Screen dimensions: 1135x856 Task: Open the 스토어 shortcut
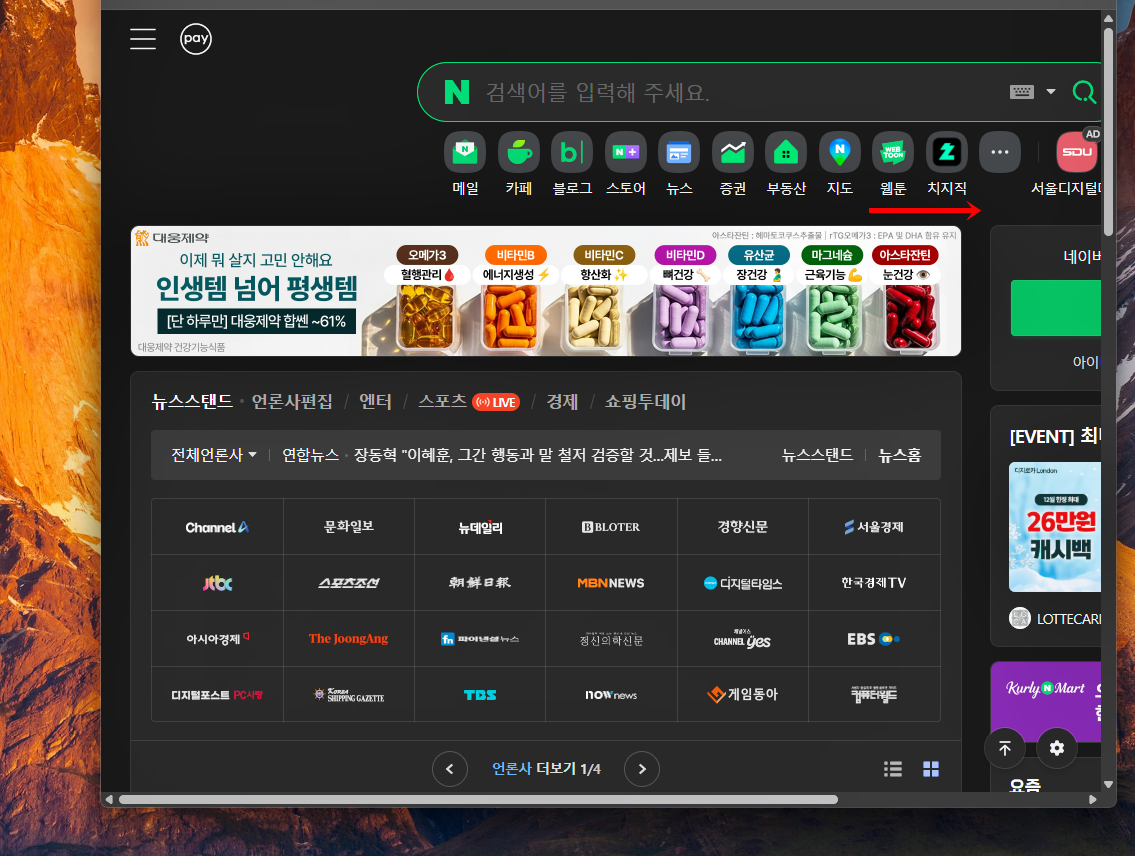625,164
